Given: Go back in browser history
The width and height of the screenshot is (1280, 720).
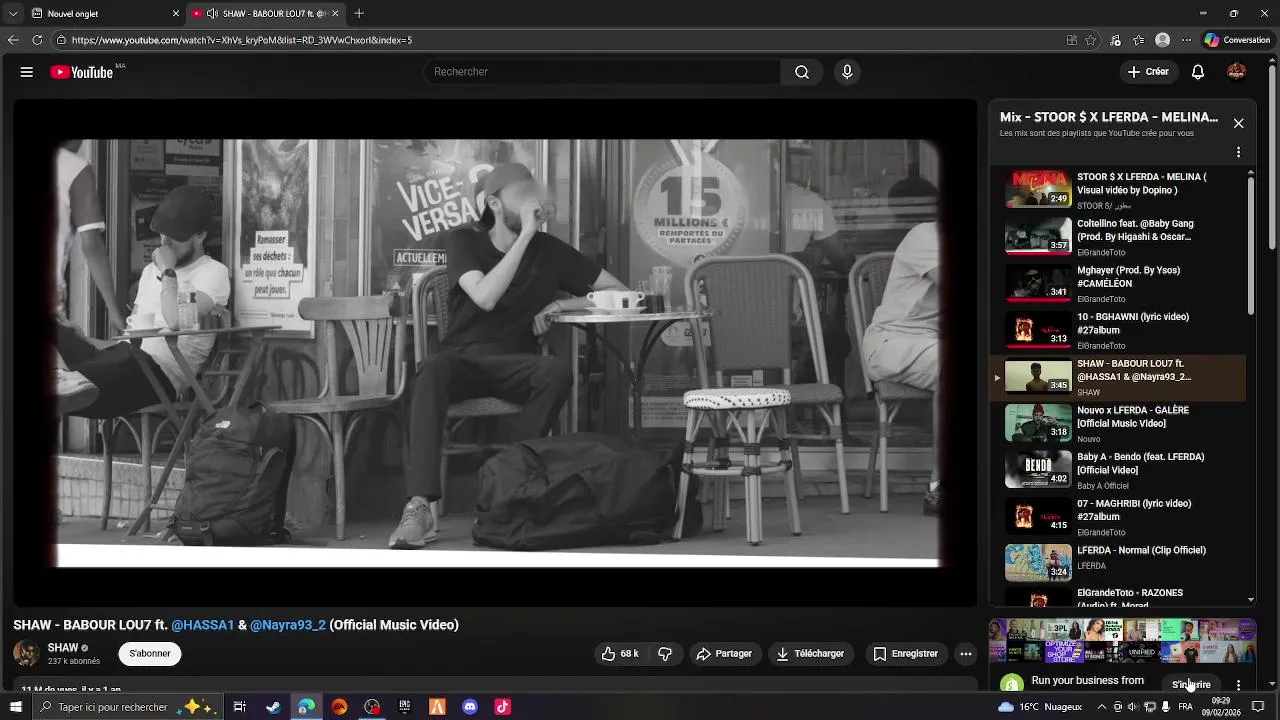Looking at the screenshot, I should (x=12, y=40).
